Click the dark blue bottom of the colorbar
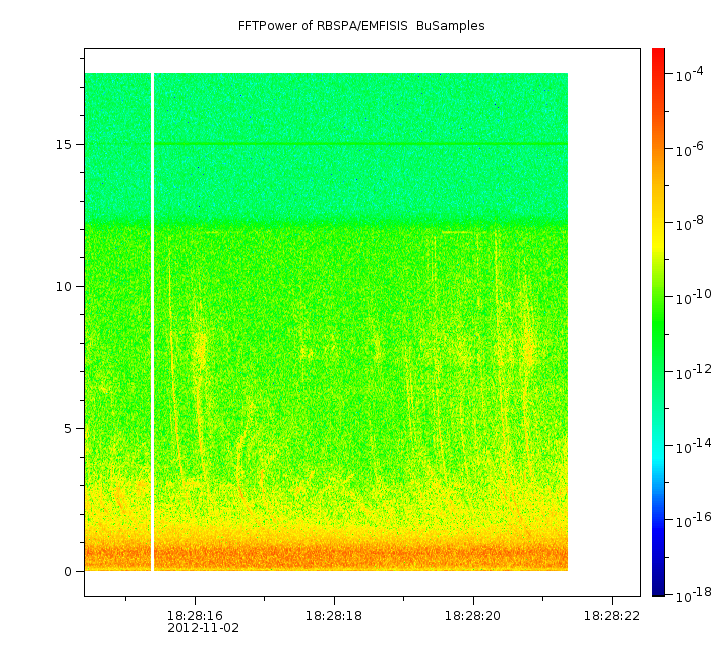 pyautogui.click(x=658, y=586)
